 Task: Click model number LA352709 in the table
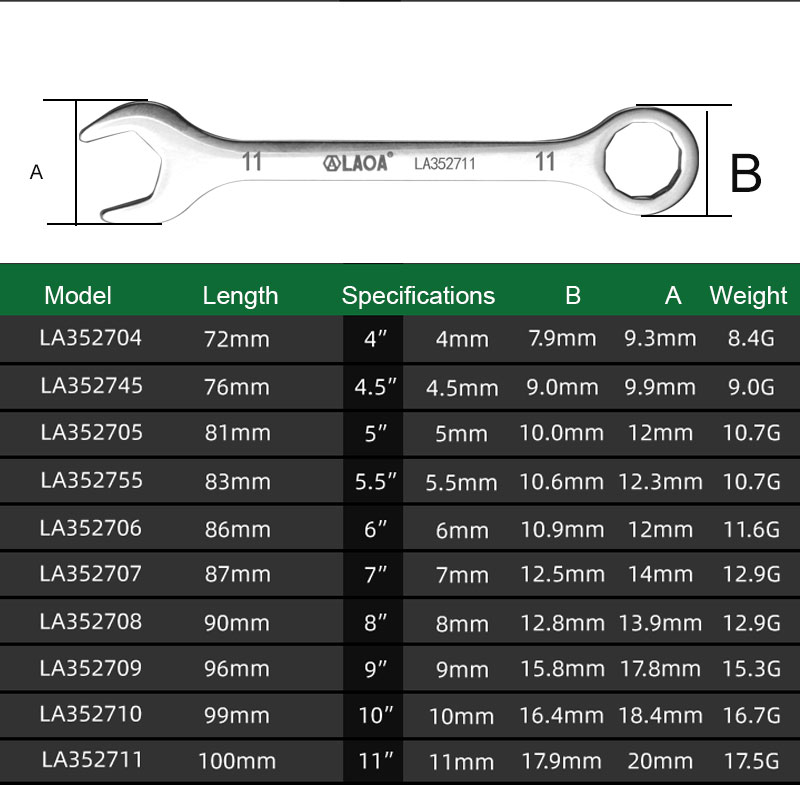(91, 668)
